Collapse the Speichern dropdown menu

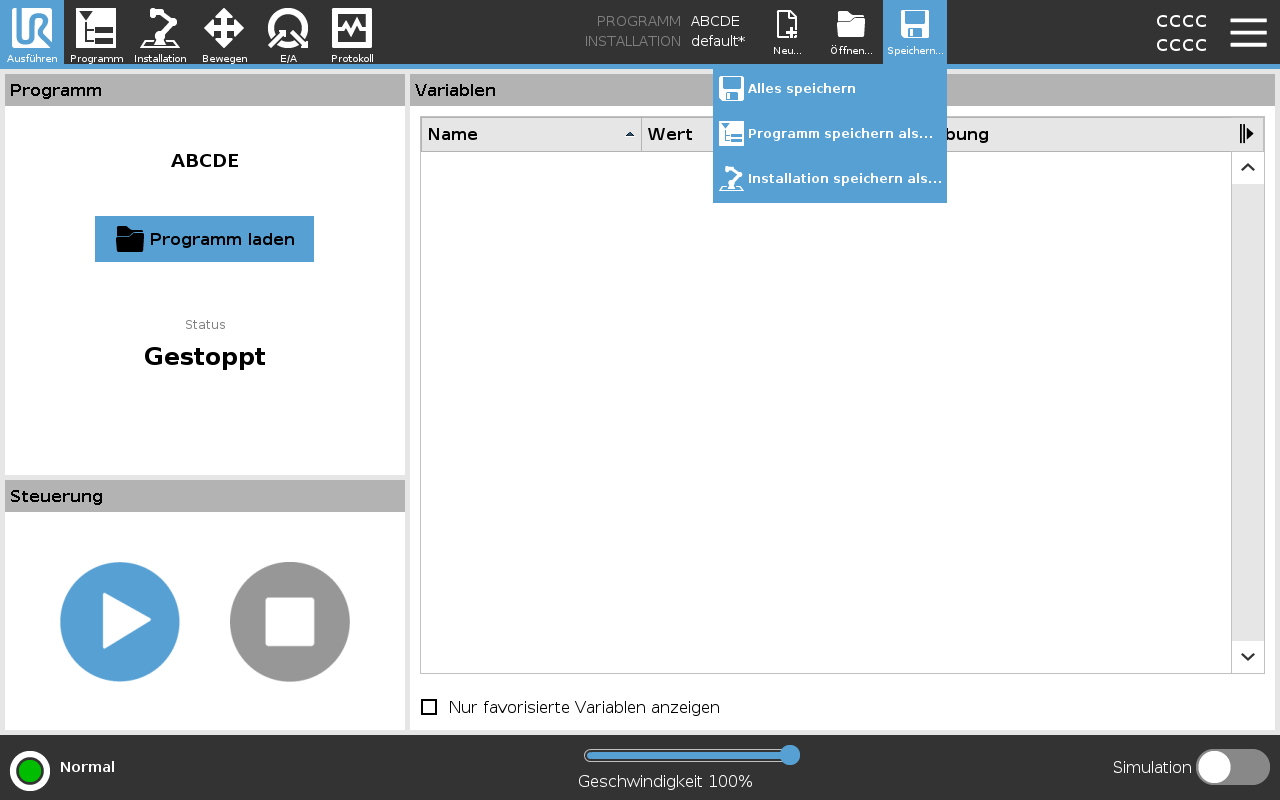[x=914, y=32]
